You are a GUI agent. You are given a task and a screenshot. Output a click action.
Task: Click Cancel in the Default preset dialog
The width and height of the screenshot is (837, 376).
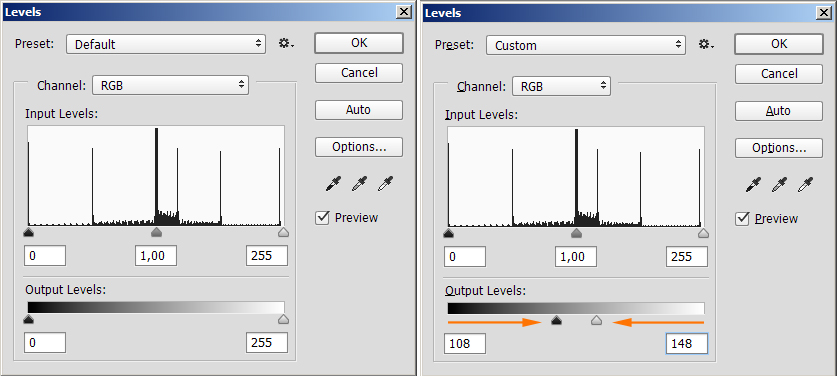(x=359, y=73)
